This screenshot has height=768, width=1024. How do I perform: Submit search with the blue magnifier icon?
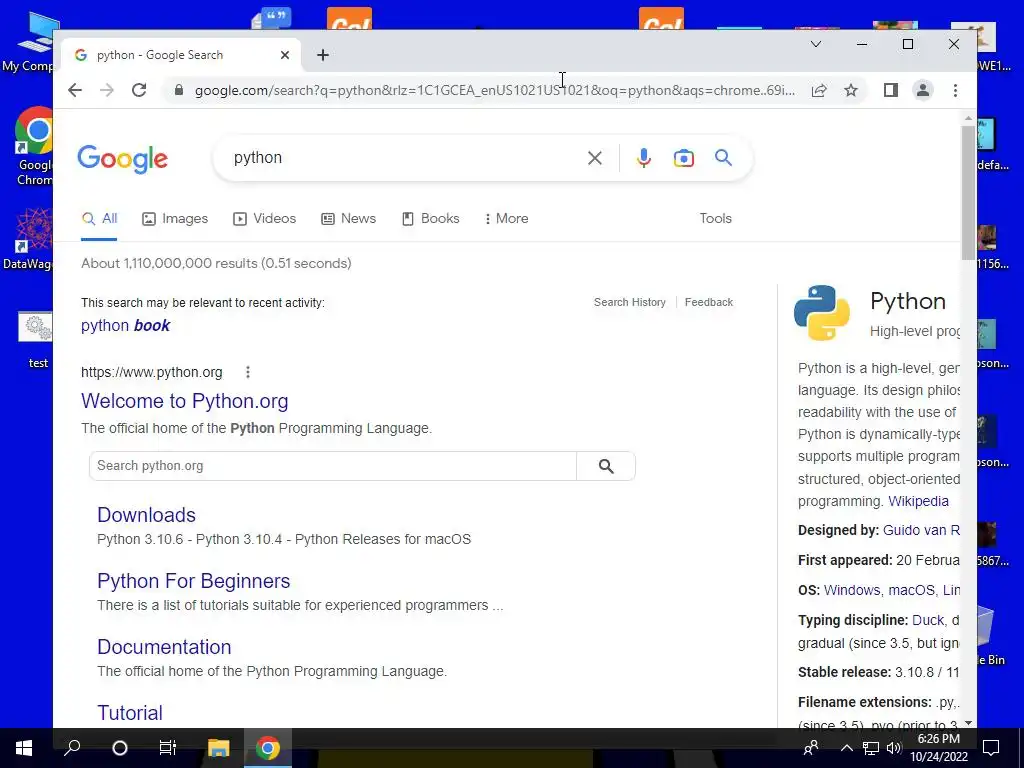tap(723, 157)
